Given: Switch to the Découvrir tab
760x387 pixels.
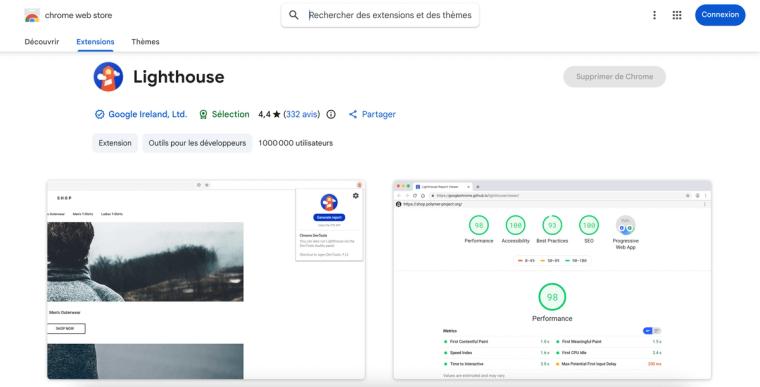Looking at the screenshot, I should click(x=42, y=42).
